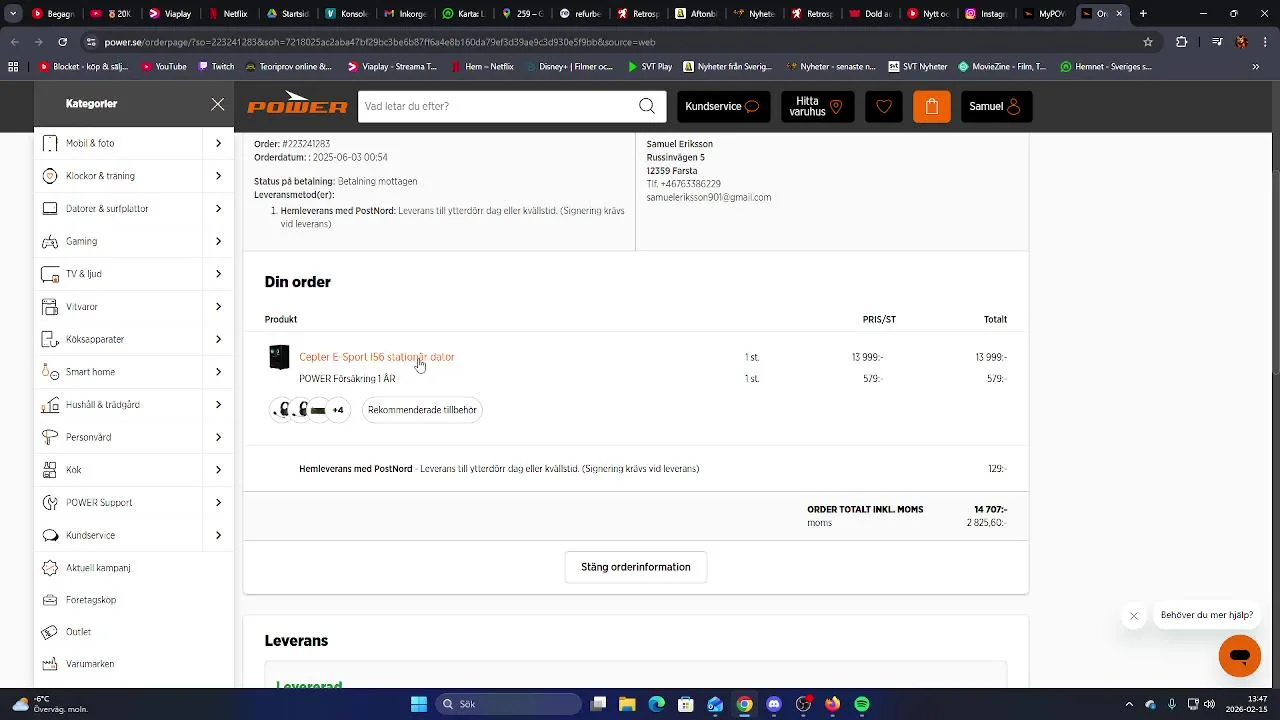Click the Cepter computer product thumbnail
The image size is (1280, 720).
[279, 357]
